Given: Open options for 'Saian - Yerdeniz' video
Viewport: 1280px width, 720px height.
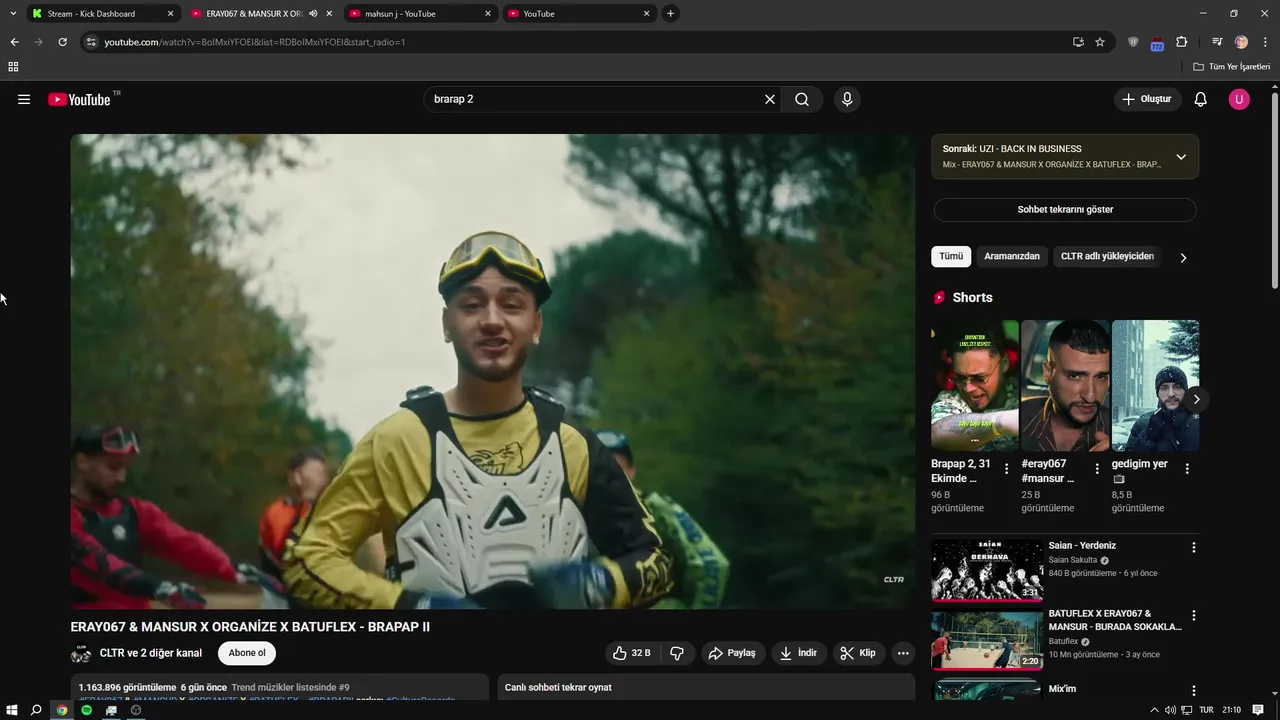Looking at the screenshot, I should pos(1193,548).
